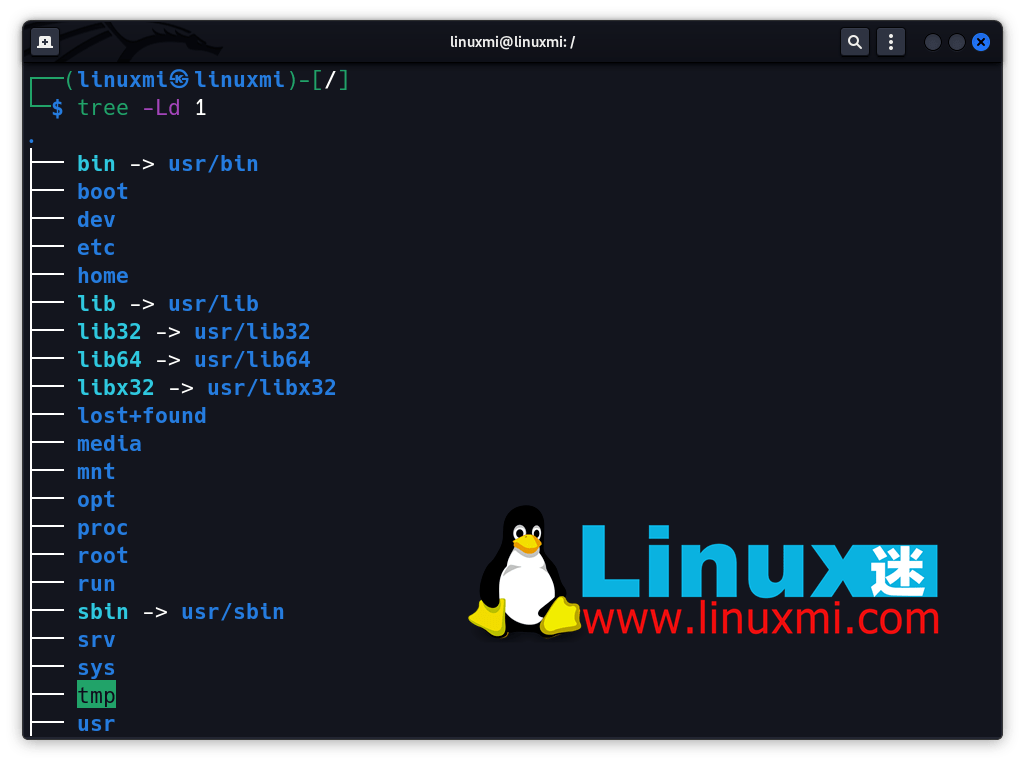Open a new terminal tab icon

pyautogui.click(x=45, y=42)
